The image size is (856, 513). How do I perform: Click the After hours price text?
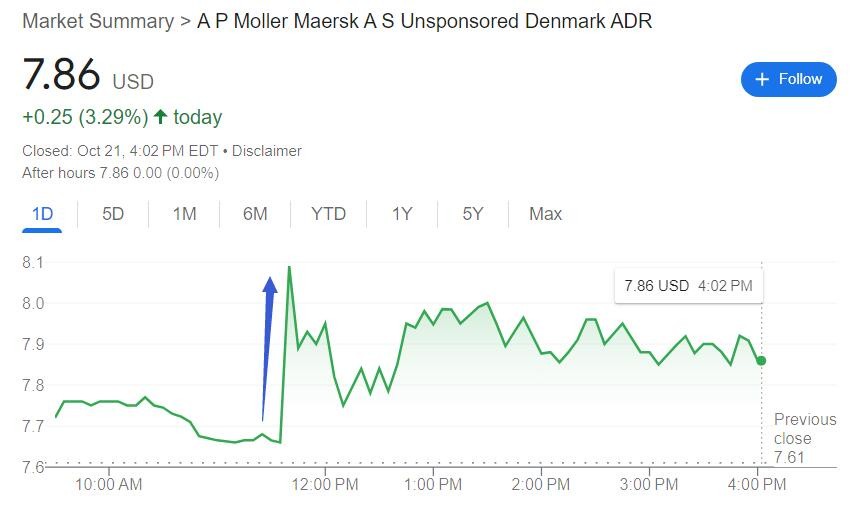click(x=120, y=173)
